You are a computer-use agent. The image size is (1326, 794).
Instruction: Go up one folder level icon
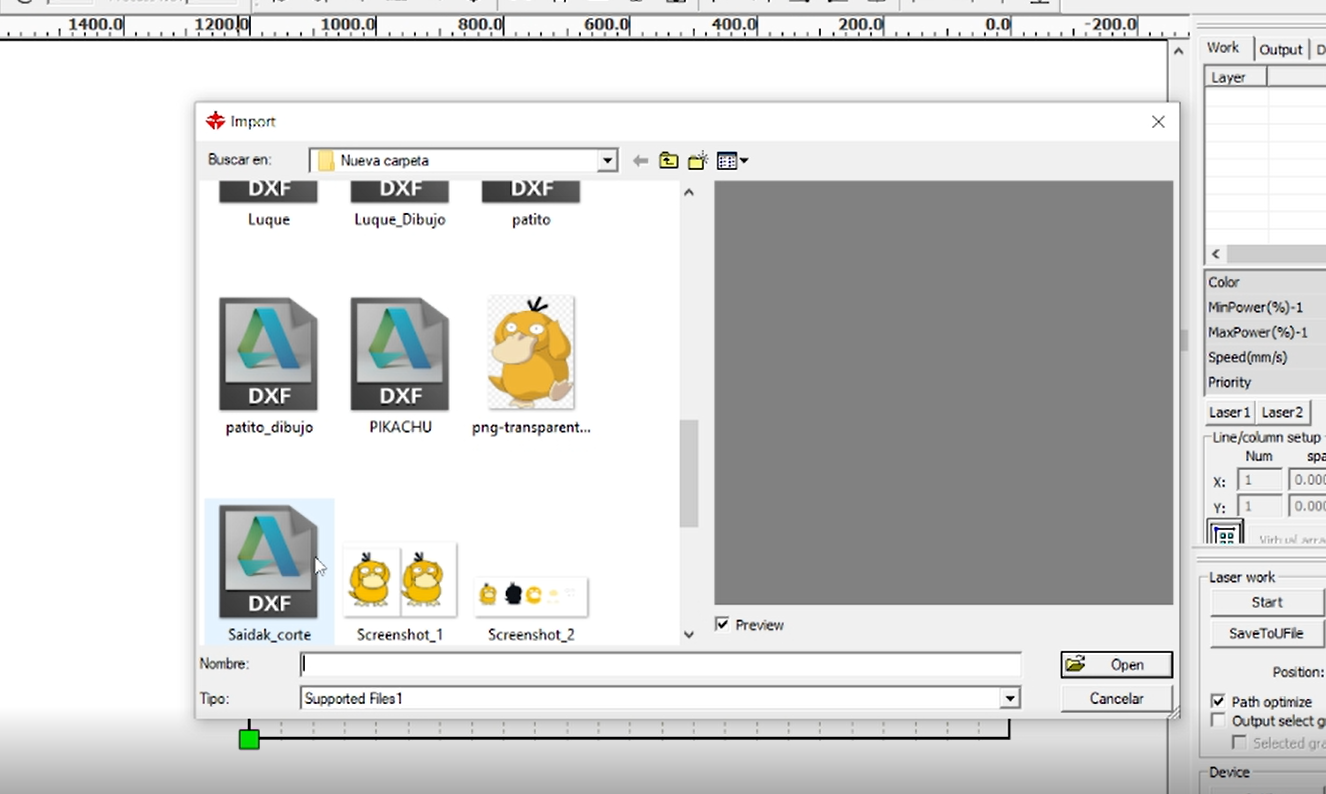click(668, 161)
